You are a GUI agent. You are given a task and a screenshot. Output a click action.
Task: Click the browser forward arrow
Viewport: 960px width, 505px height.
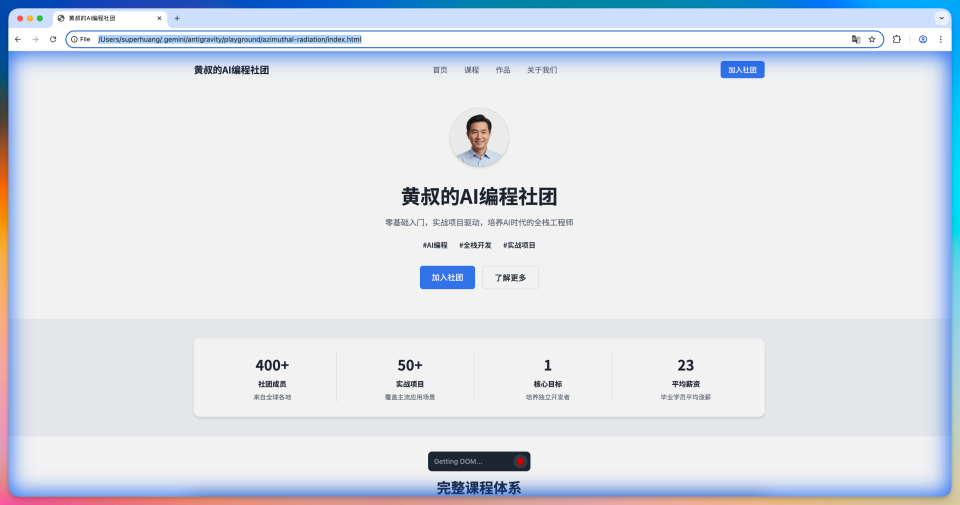click(x=36, y=39)
